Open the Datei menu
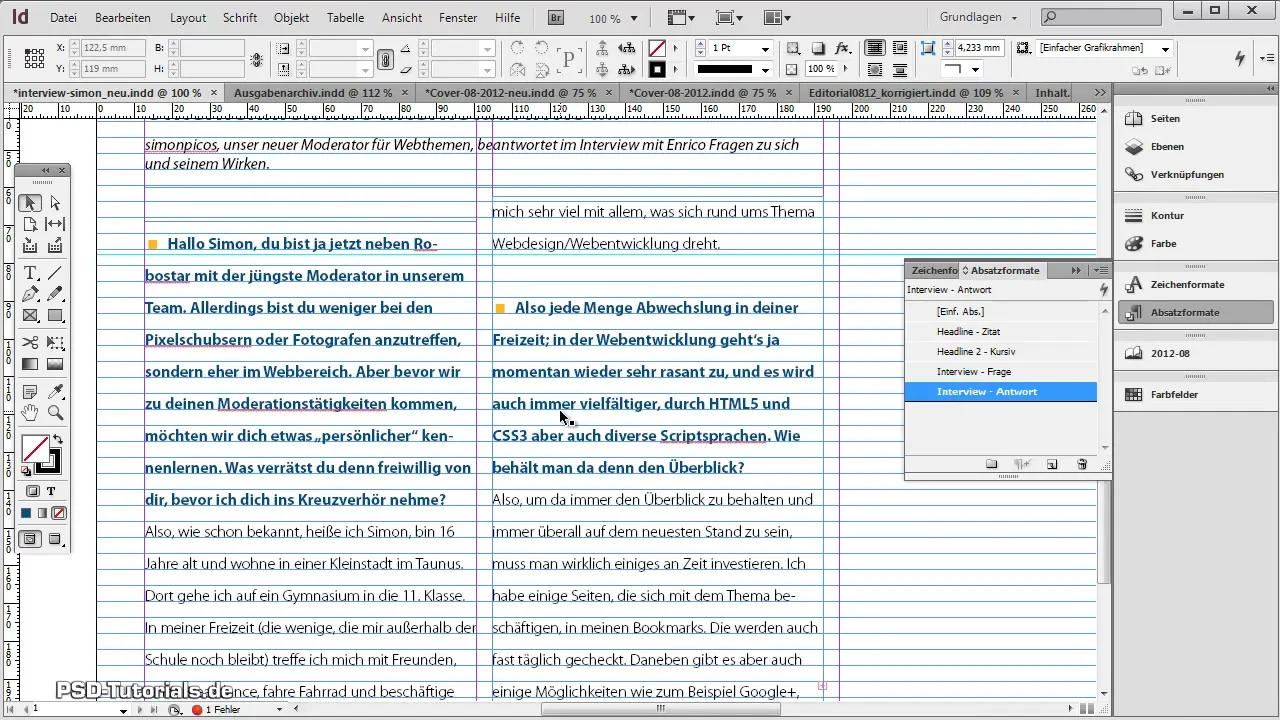Screen dimensions: 1280x720 tap(63, 18)
